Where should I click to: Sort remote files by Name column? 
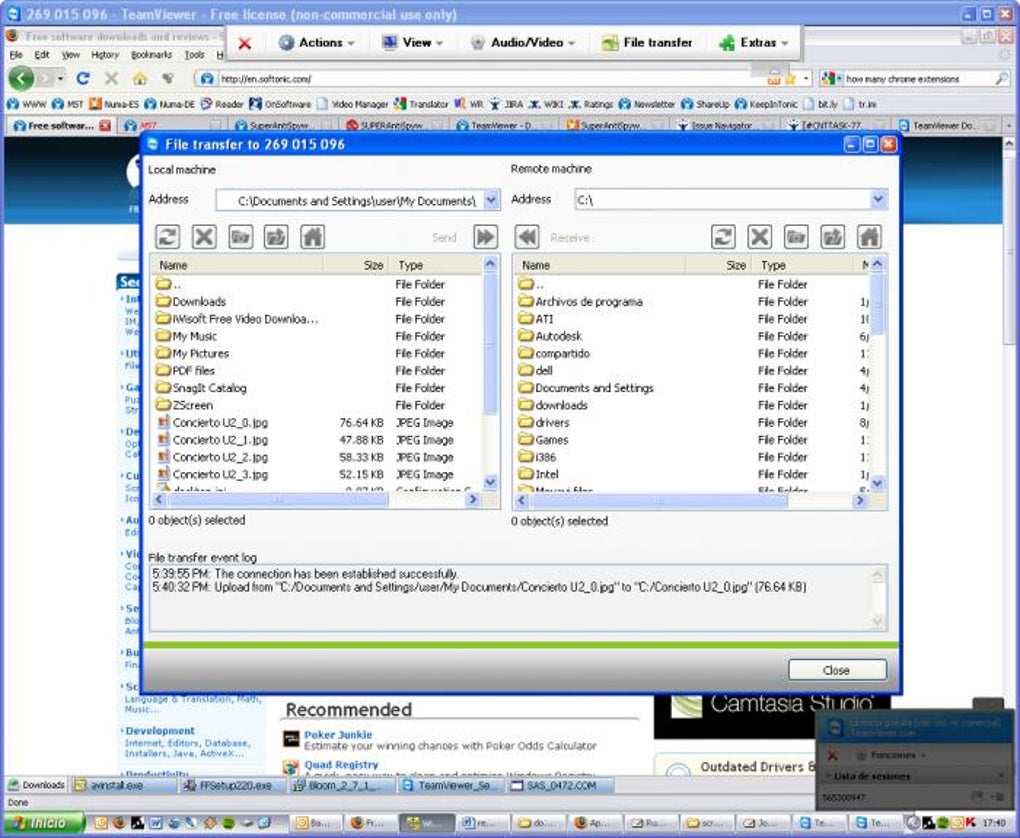pyautogui.click(x=600, y=265)
